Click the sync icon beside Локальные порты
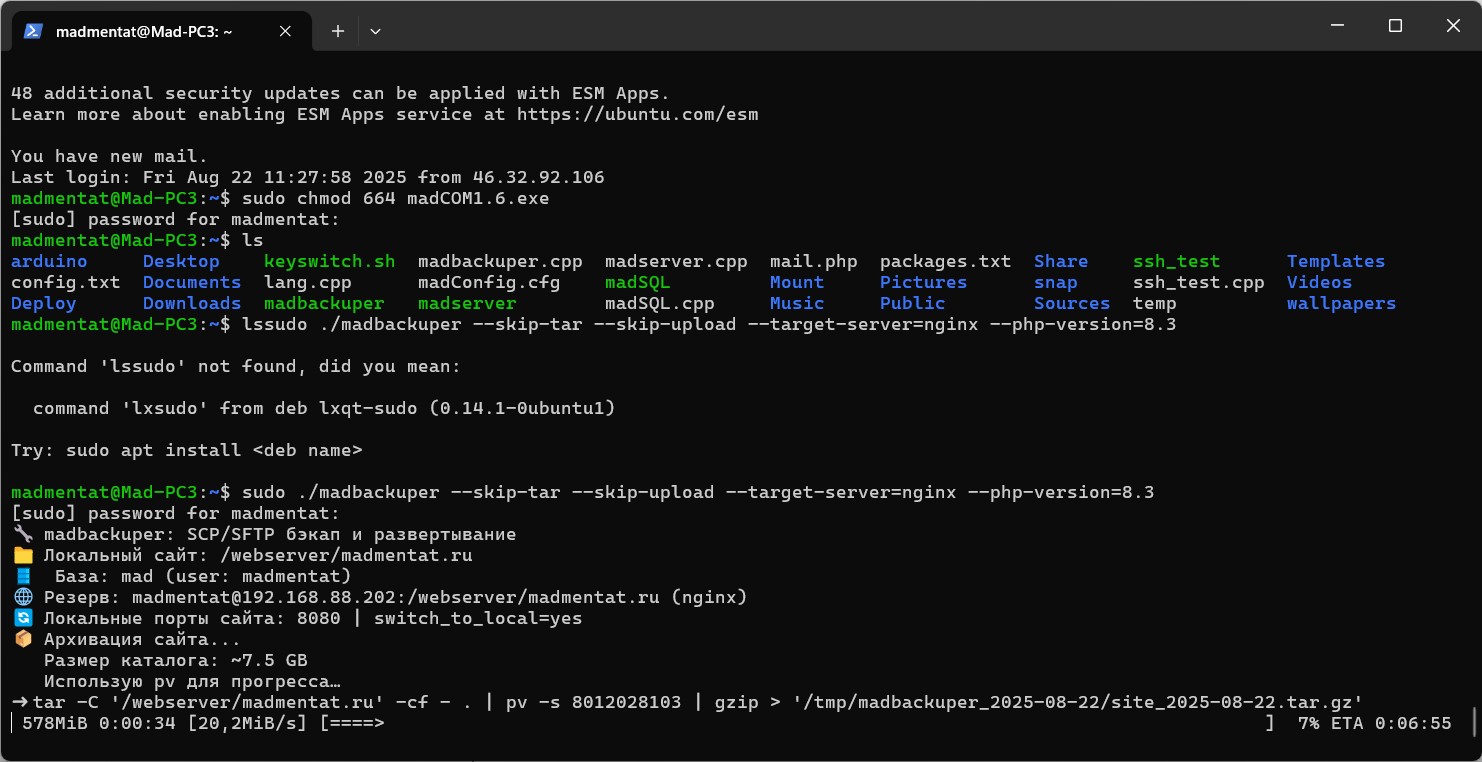This screenshot has width=1482, height=762. coord(22,618)
